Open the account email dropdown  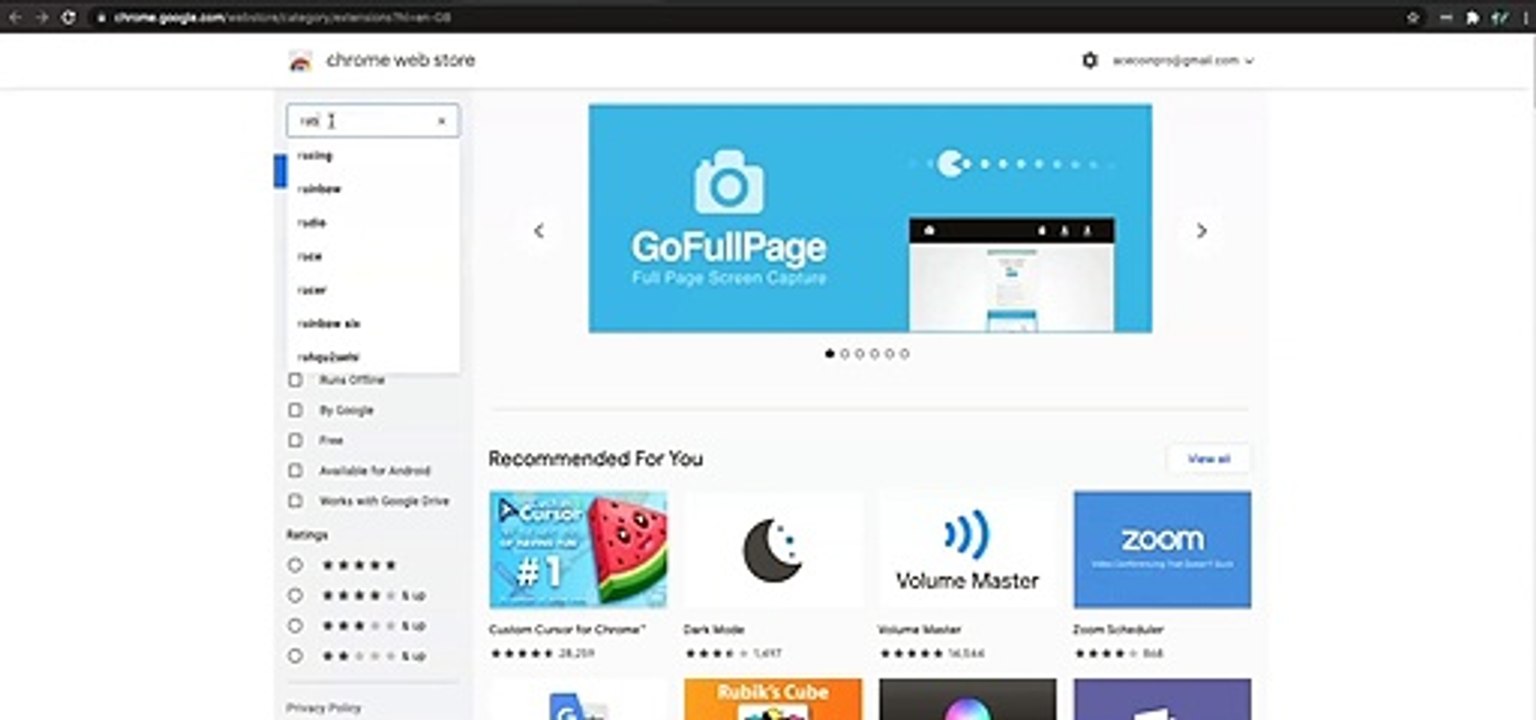[1183, 60]
